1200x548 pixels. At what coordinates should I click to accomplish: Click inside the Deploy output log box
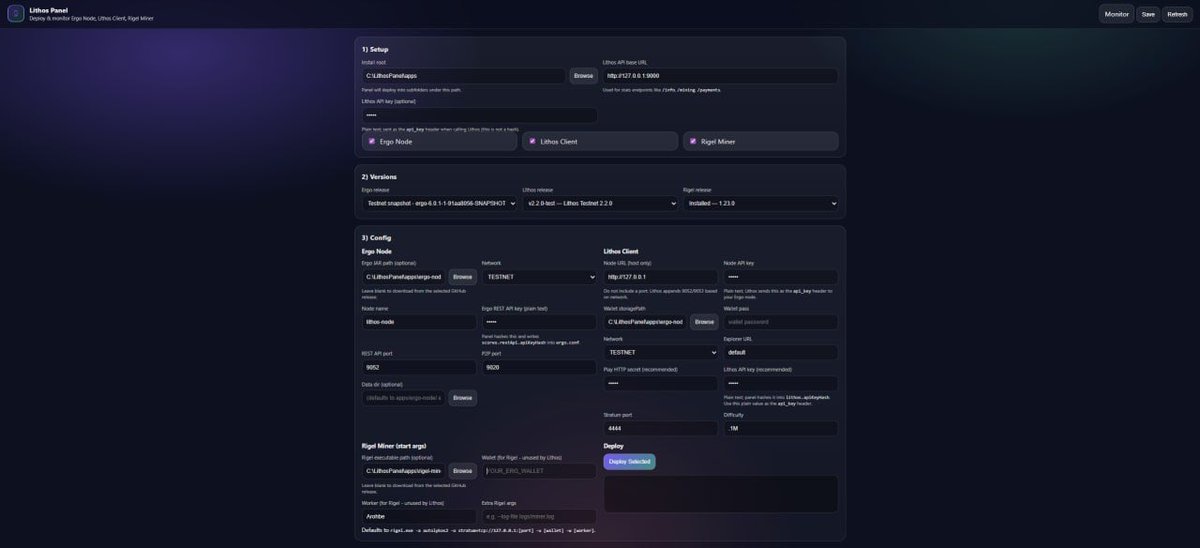721,494
